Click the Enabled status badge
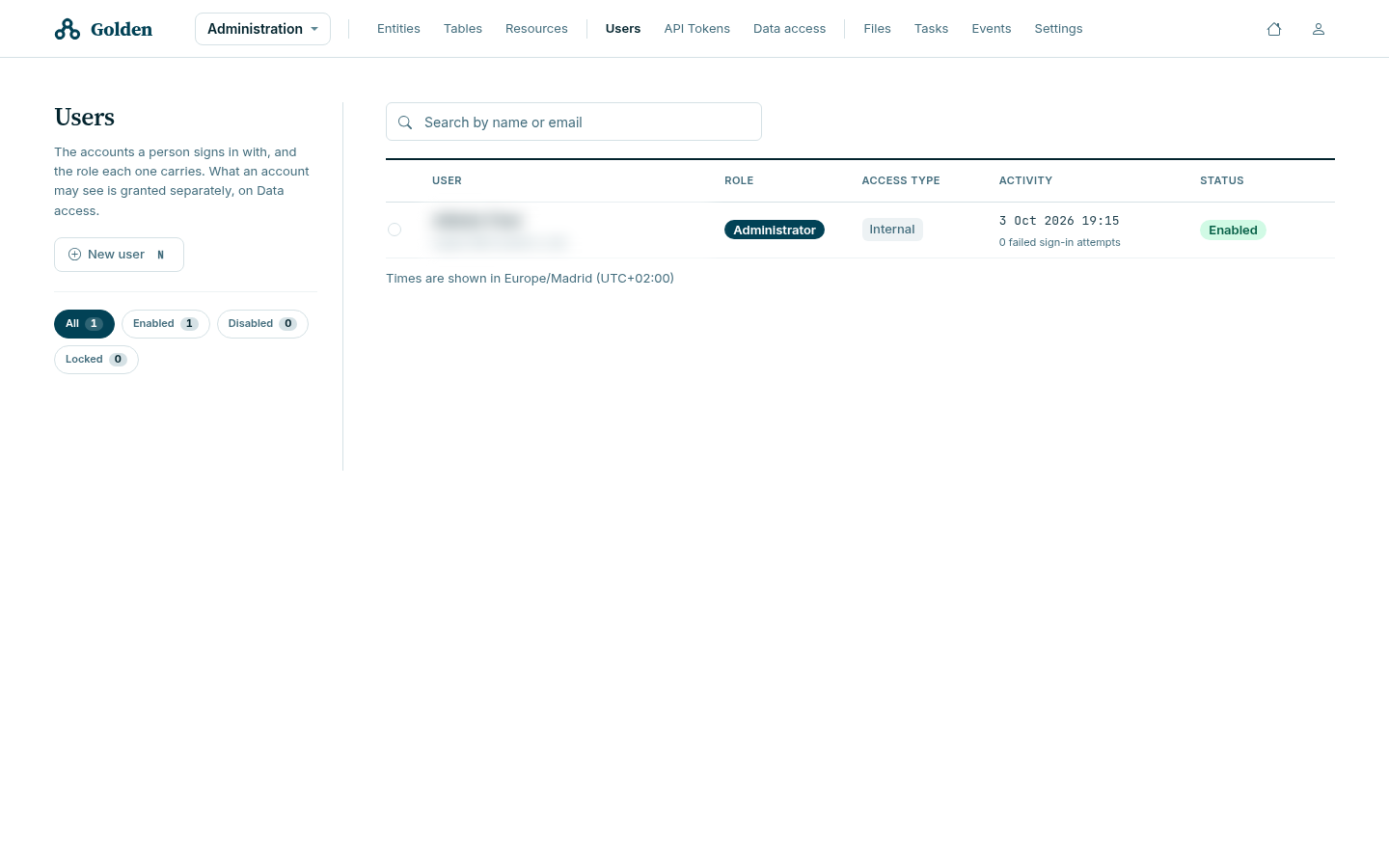 pyautogui.click(x=1233, y=230)
